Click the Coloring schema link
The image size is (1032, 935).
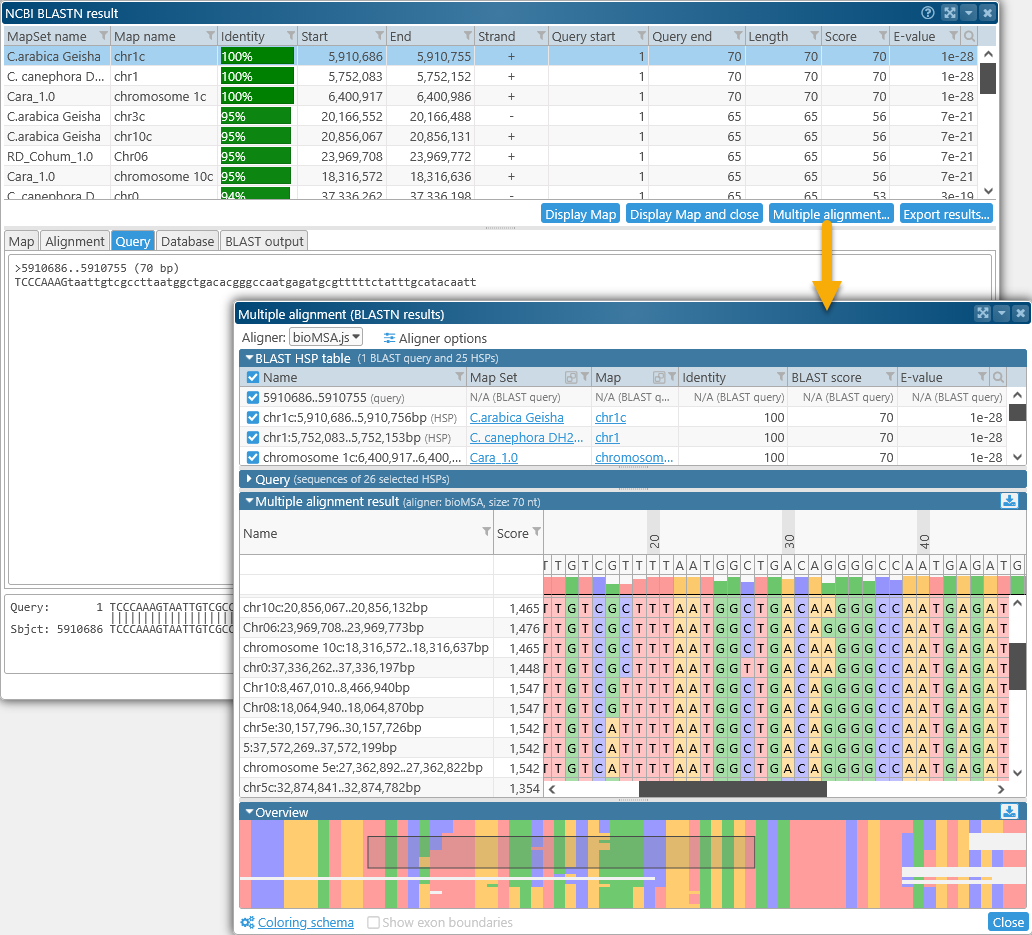(x=305, y=922)
